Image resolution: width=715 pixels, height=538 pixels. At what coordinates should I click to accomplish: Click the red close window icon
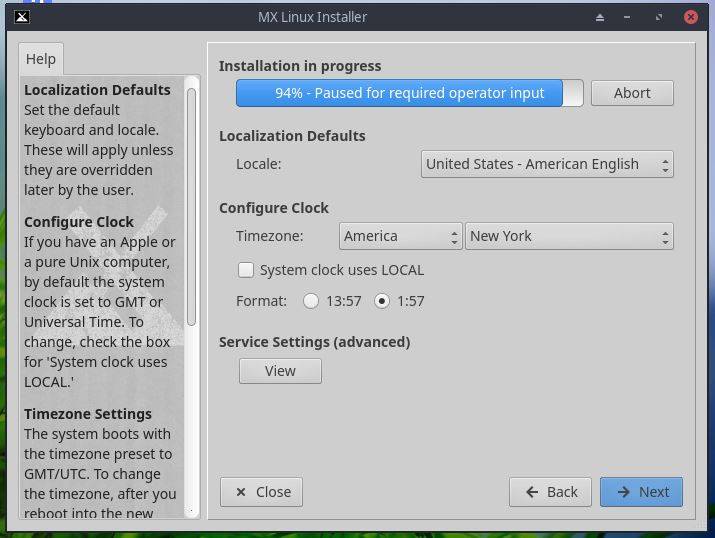click(x=691, y=17)
